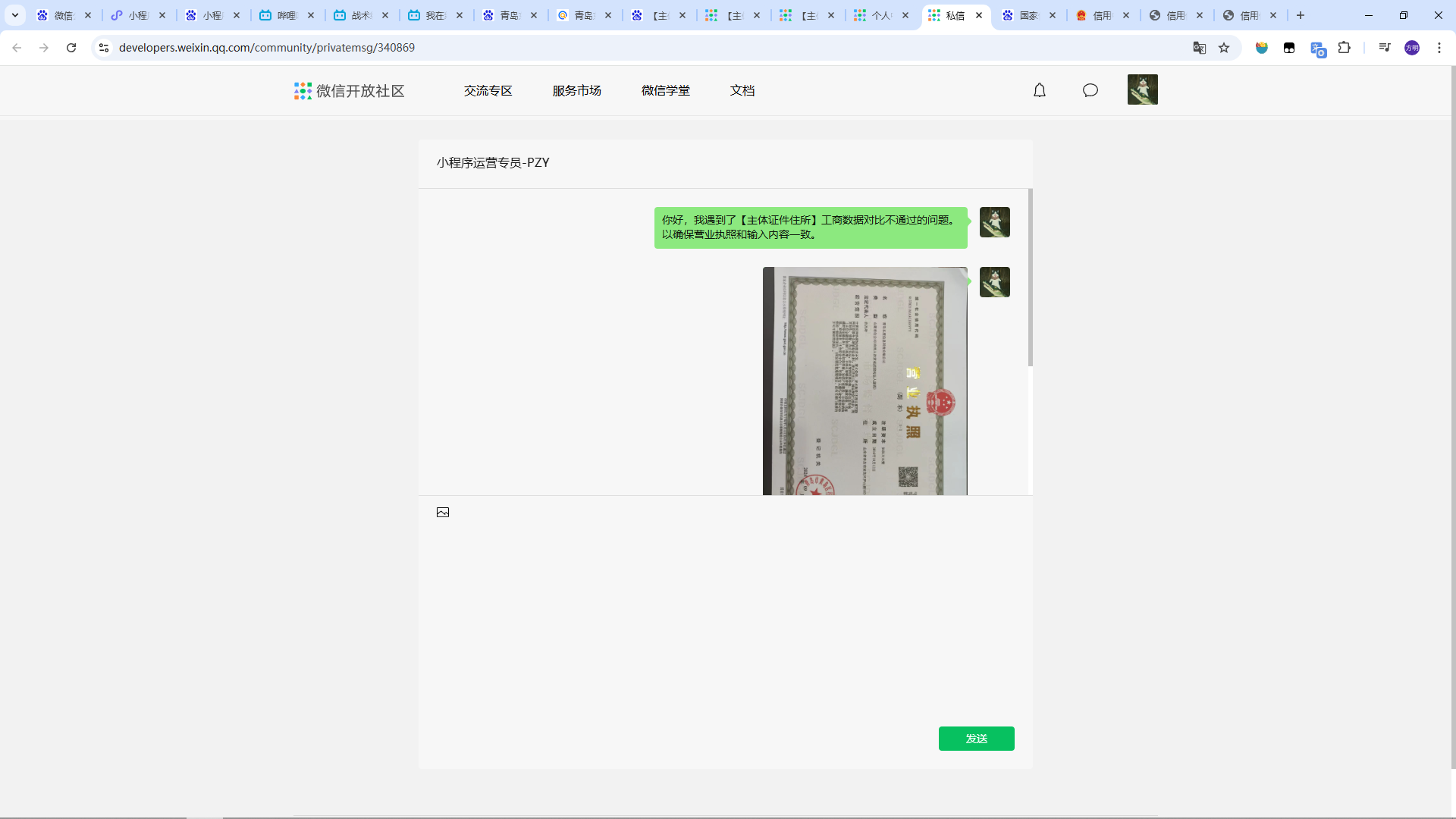Click the image upload icon
Screen dimensions: 1456x819
[x=443, y=513]
